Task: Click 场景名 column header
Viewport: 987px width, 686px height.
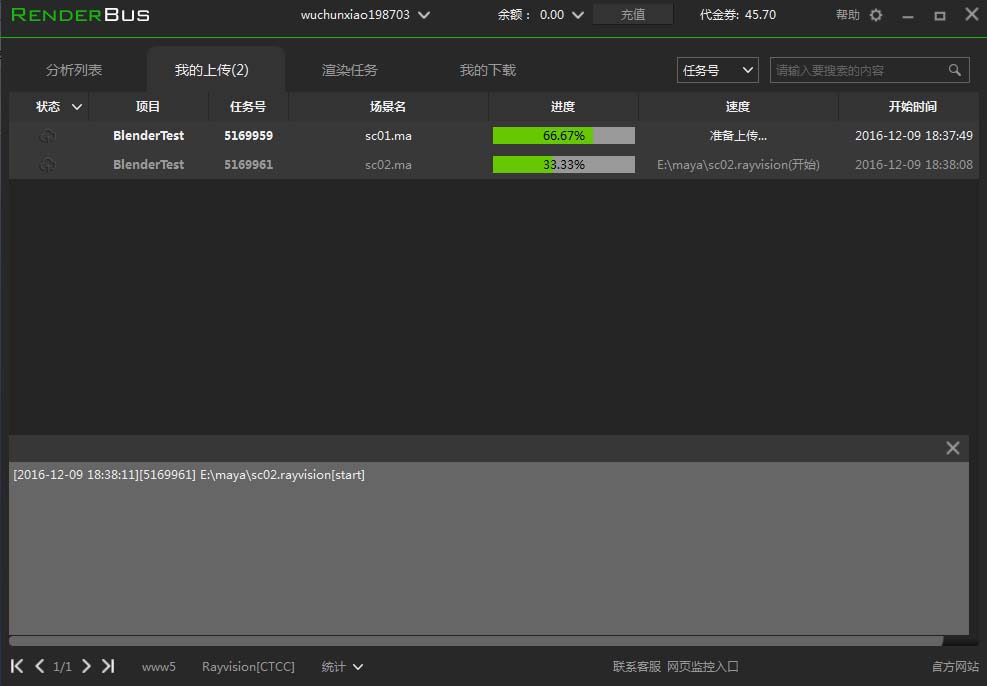Action: pos(388,106)
